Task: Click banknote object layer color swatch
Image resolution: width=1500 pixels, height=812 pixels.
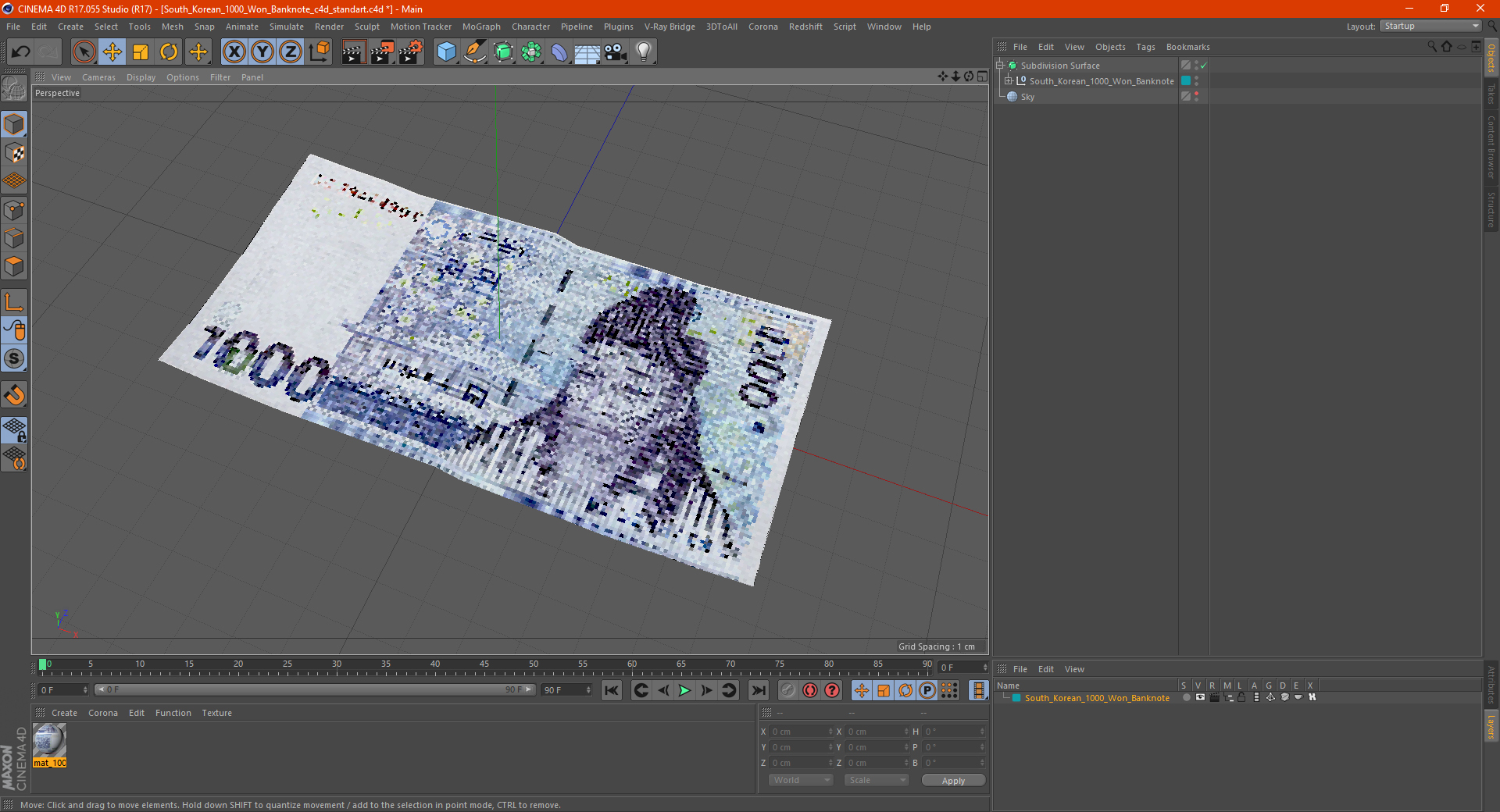Action: pyautogui.click(x=1186, y=81)
